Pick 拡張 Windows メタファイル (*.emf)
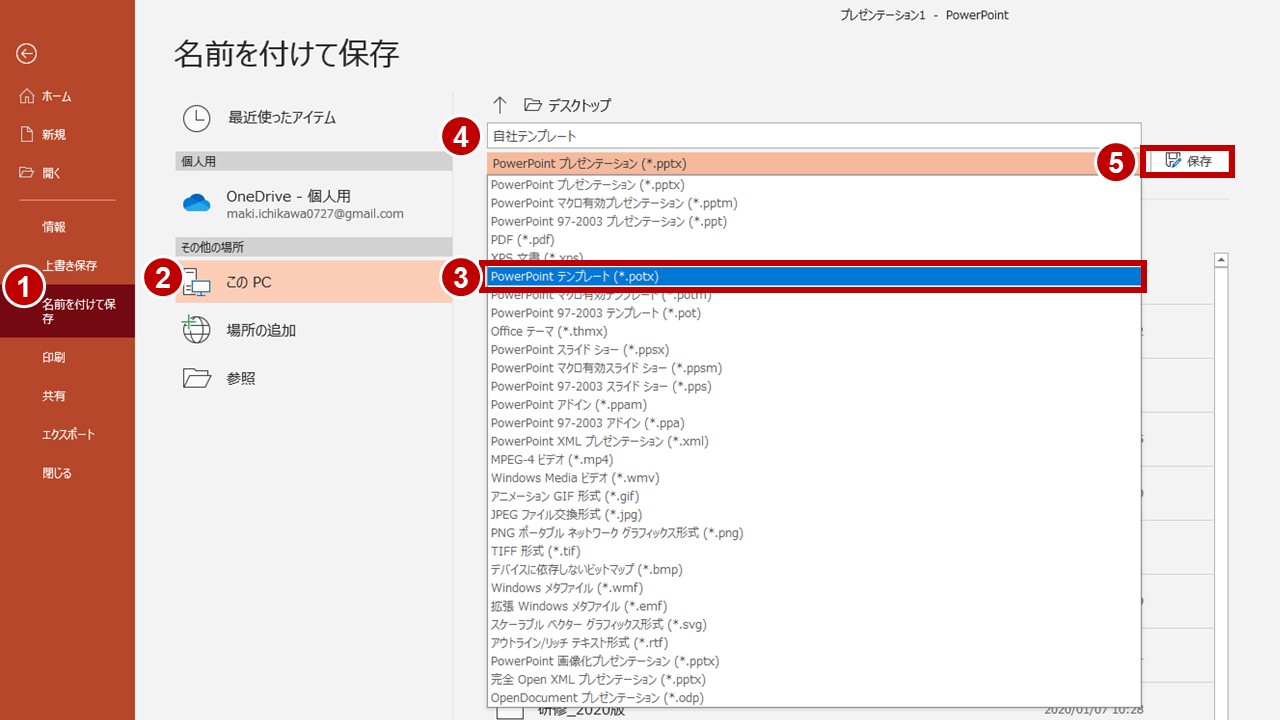 tap(814, 606)
